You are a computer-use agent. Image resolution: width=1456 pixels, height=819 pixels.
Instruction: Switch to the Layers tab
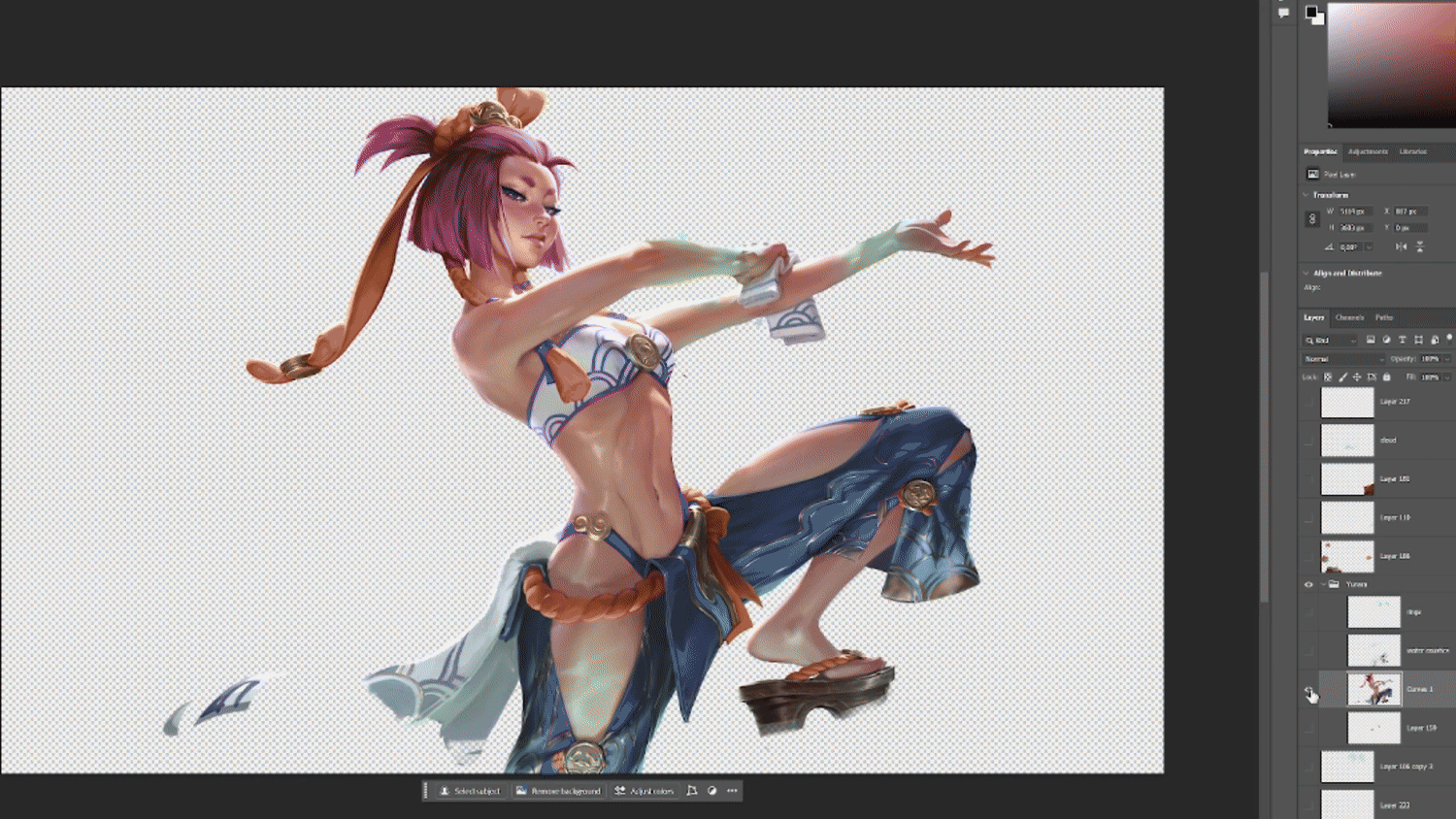(x=1314, y=317)
